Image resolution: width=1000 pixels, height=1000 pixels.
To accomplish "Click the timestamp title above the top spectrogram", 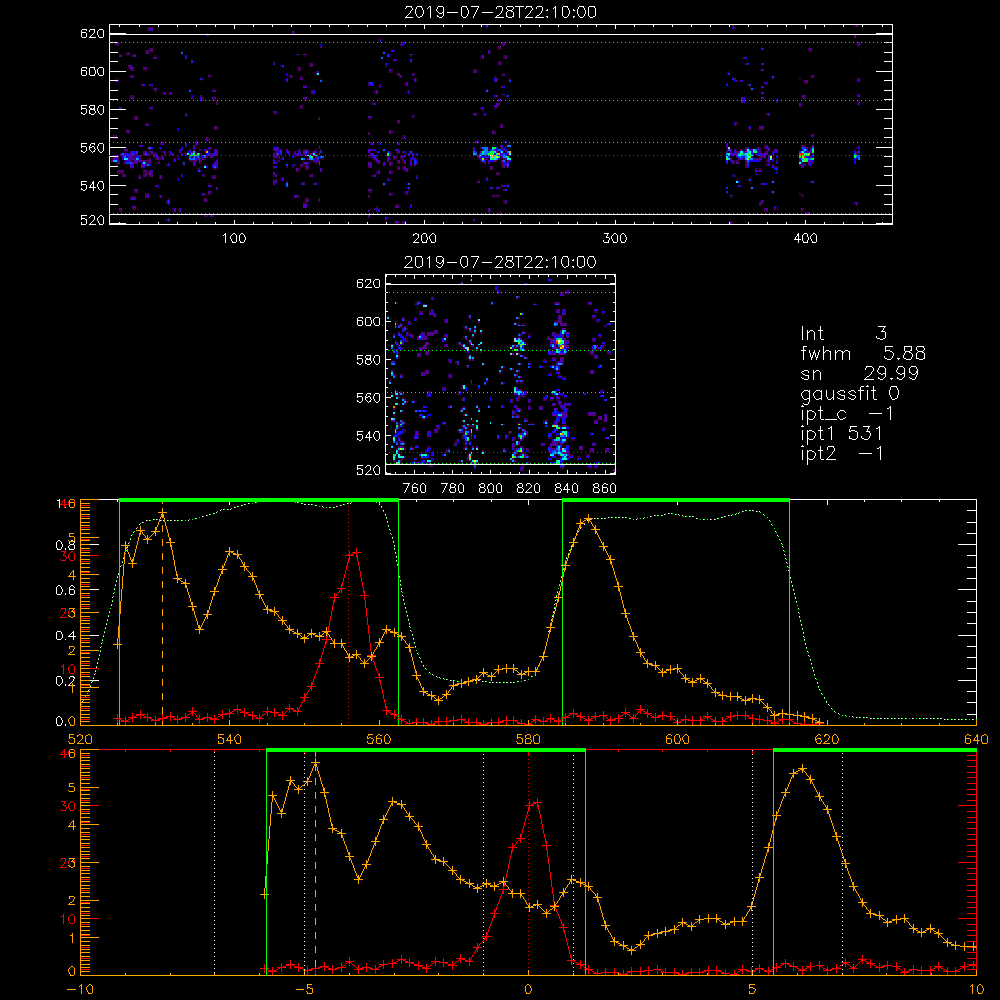I will coord(501,12).
